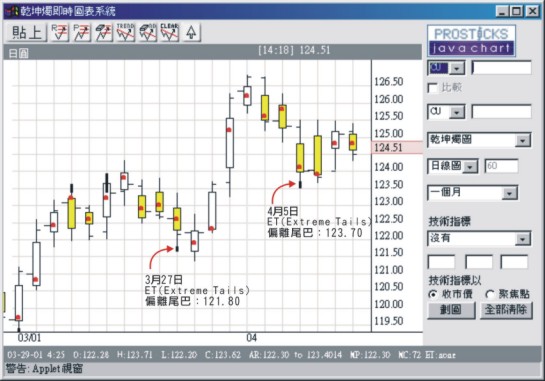Pick the trend line eraser tool
The width and height of the screenshot is (545, 381).
click(x=147, y=33)
